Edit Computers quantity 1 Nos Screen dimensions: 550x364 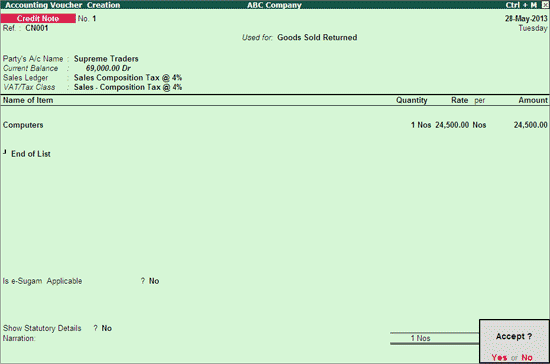click(x=421, y=125)
